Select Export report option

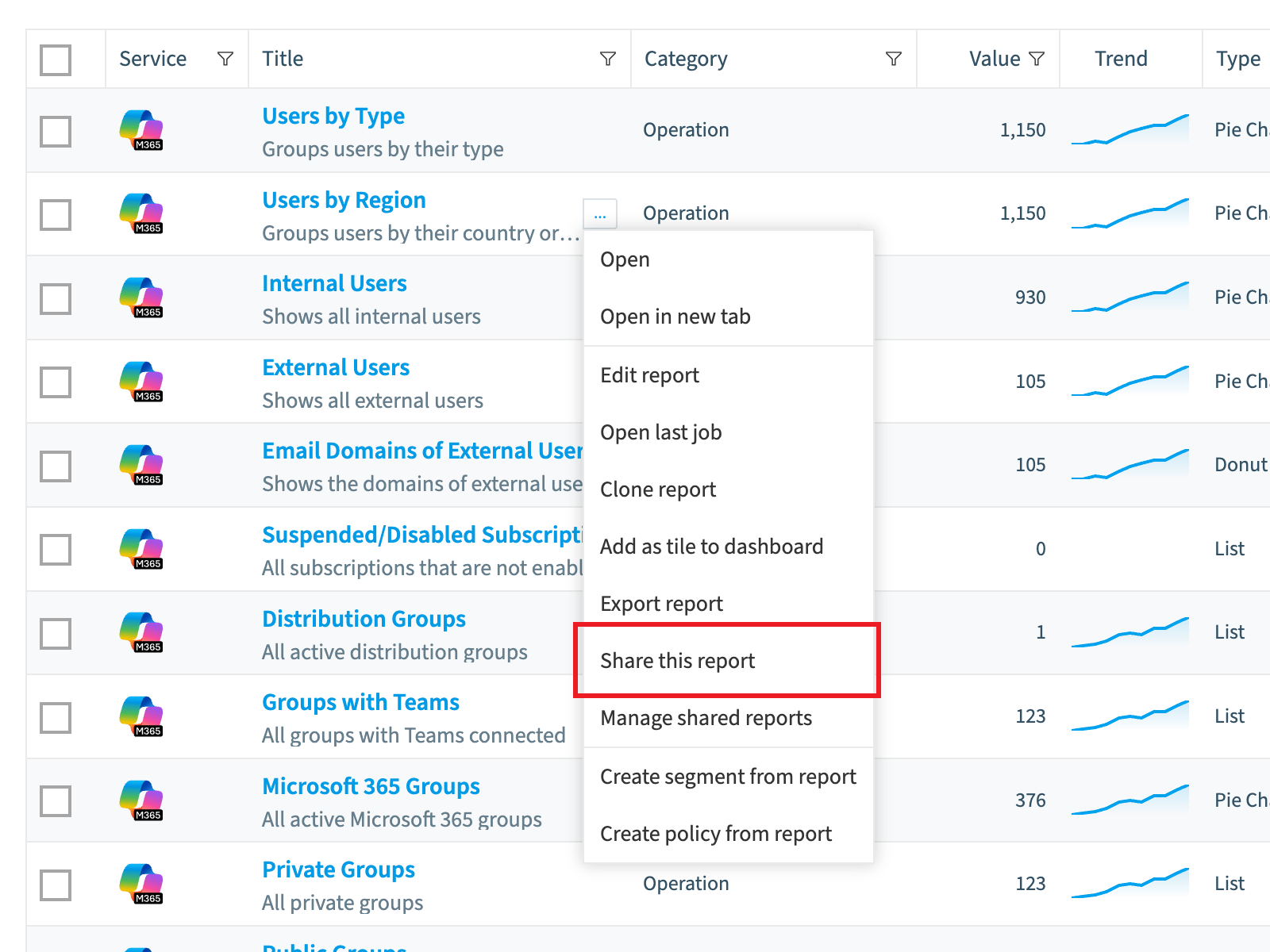pos(729,604)
